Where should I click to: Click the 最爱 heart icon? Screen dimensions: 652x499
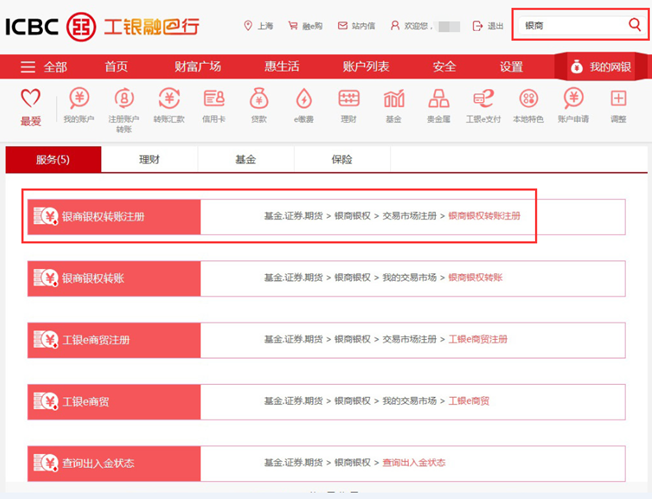click(x=31, y=100)
